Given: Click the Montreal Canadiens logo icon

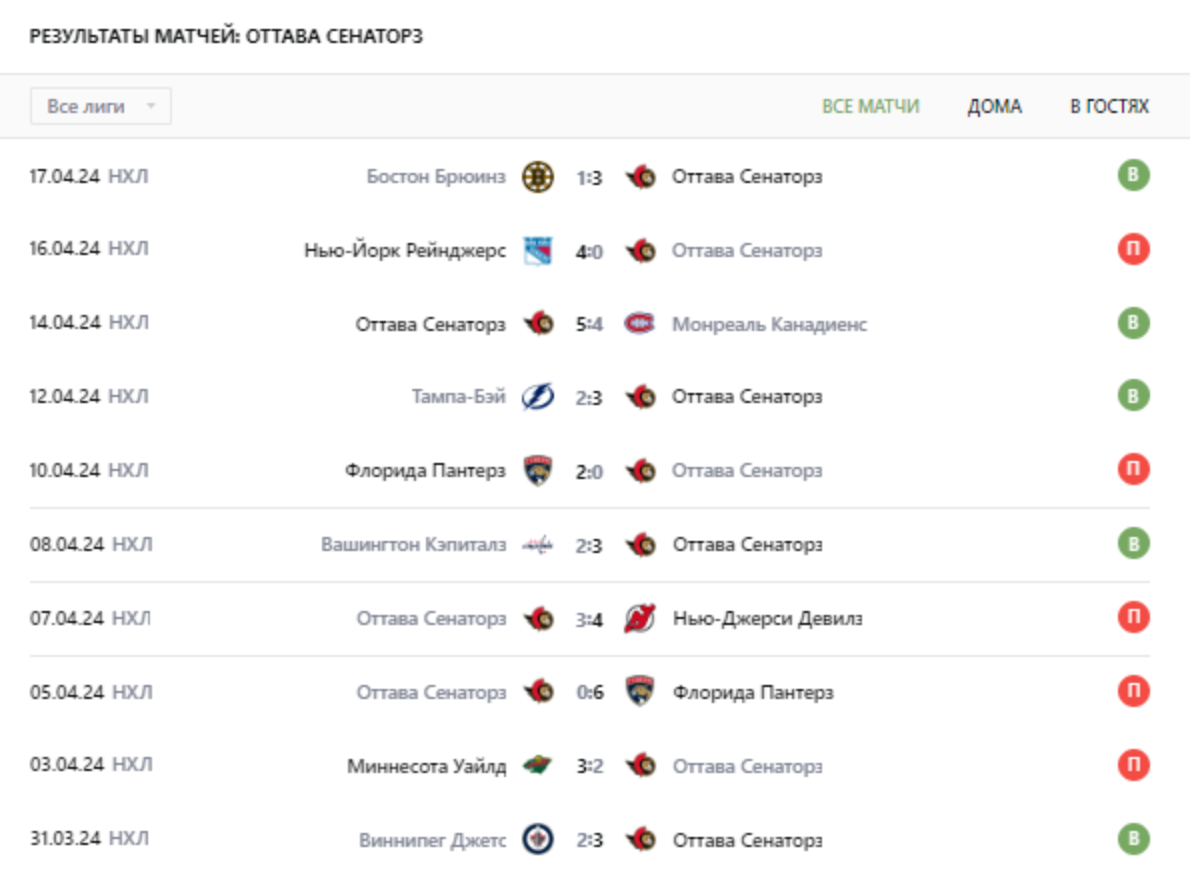Looking at the screenshot, I should coord(640,324).
